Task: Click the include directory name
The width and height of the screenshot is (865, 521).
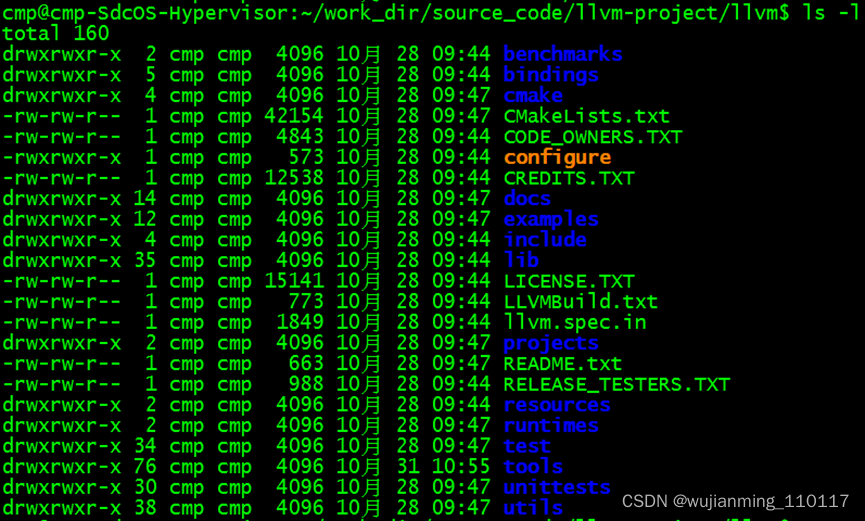Action: click(x=545, y=240)
